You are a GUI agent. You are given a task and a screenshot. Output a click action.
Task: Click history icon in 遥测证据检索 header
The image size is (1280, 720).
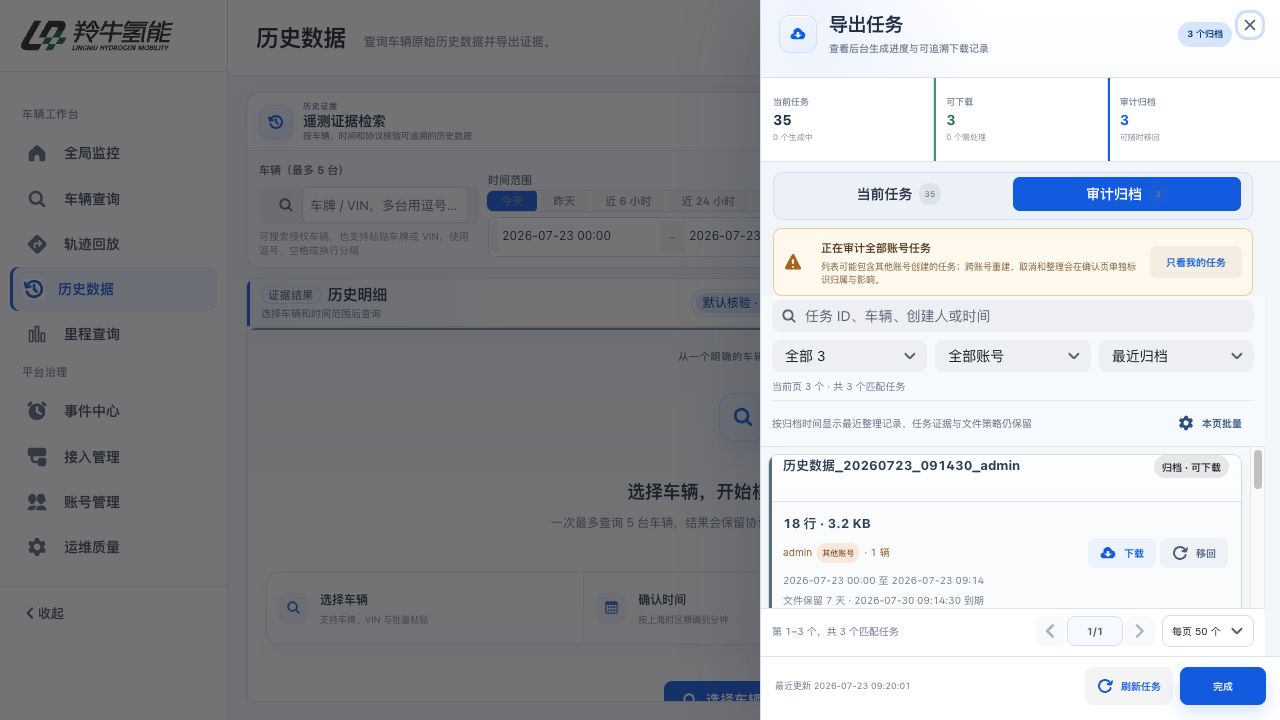coord(276,122)
